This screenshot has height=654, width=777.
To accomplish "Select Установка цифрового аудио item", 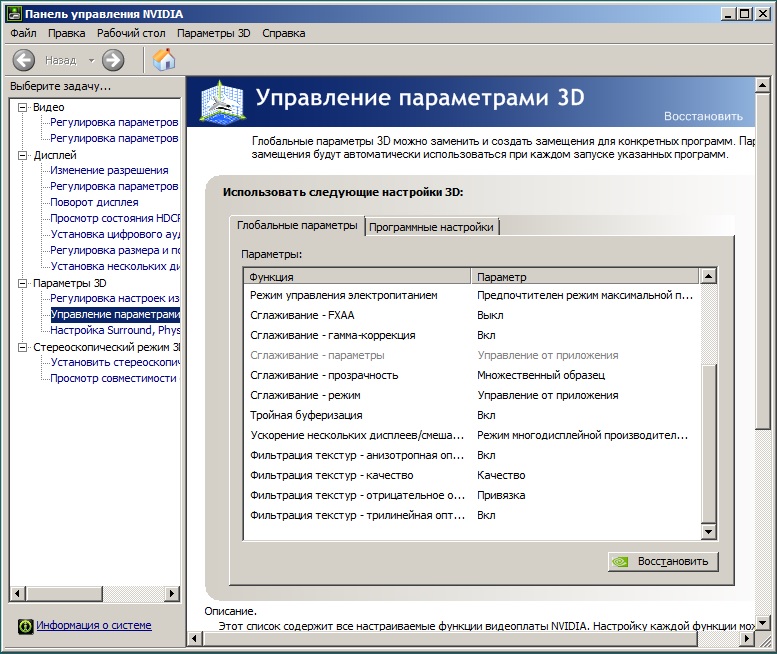I will 115,234.
